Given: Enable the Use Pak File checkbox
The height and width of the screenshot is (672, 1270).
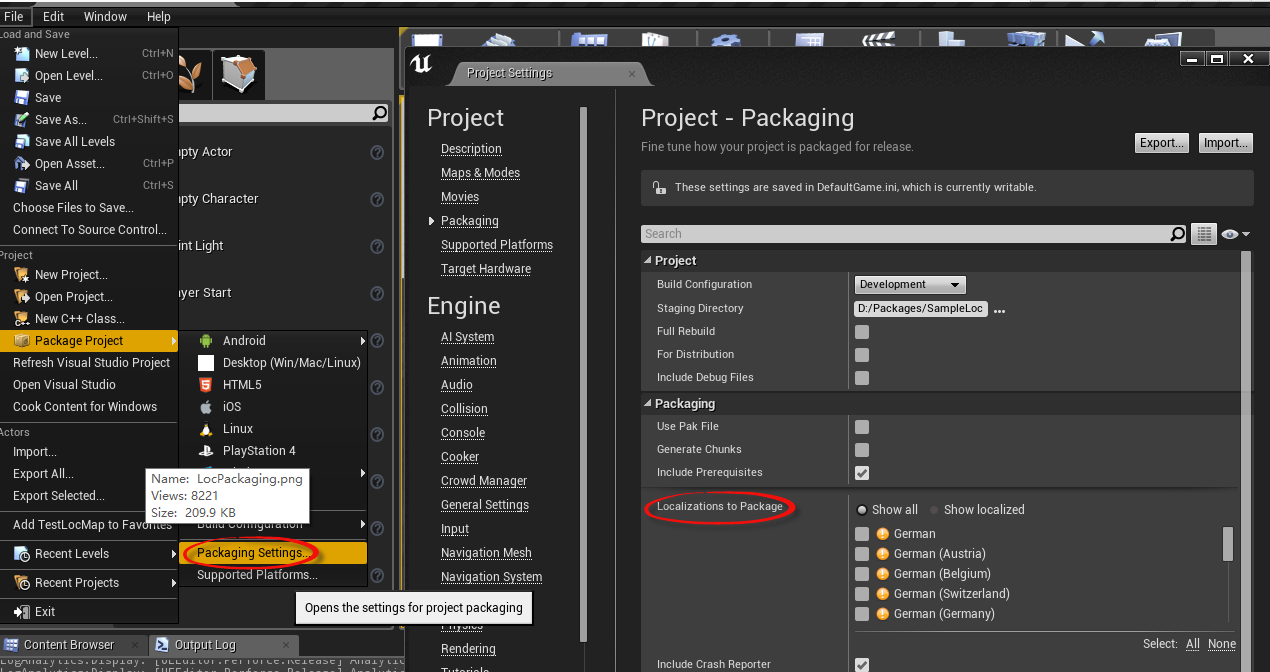Looking at the screenshot, I should tap(862, 427).
